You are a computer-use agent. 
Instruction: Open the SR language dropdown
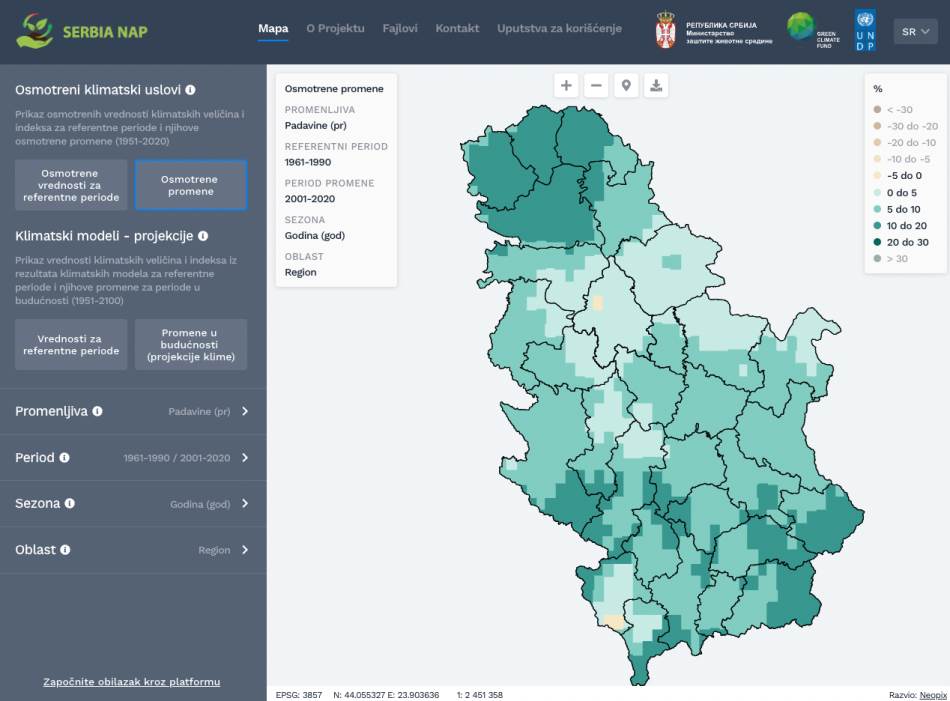click(915, 32)
